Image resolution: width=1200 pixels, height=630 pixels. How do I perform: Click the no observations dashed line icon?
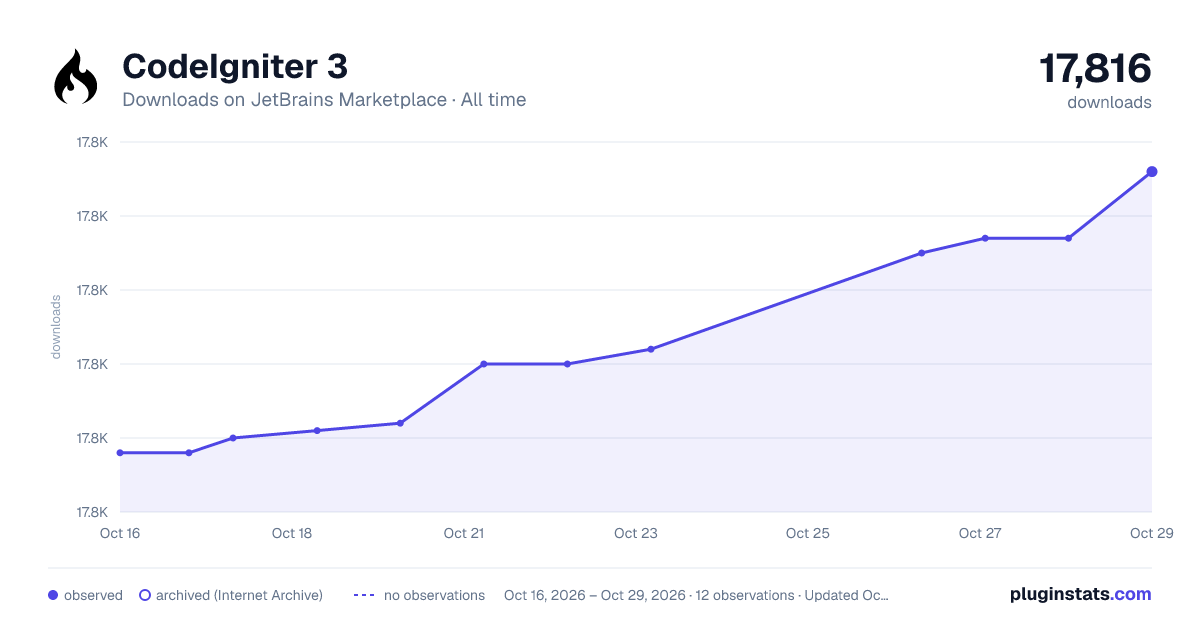364,595
